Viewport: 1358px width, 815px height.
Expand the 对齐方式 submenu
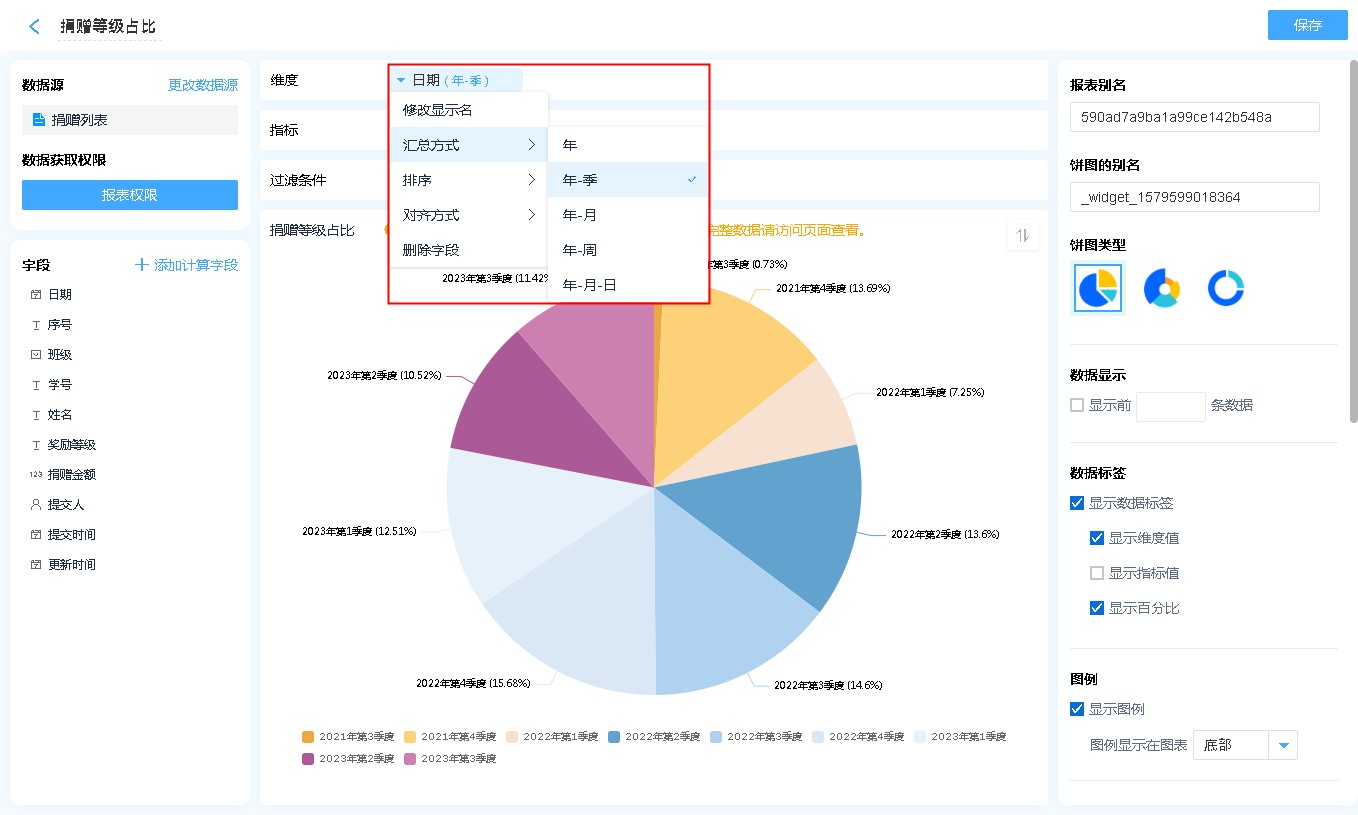(x=468, y=215)
